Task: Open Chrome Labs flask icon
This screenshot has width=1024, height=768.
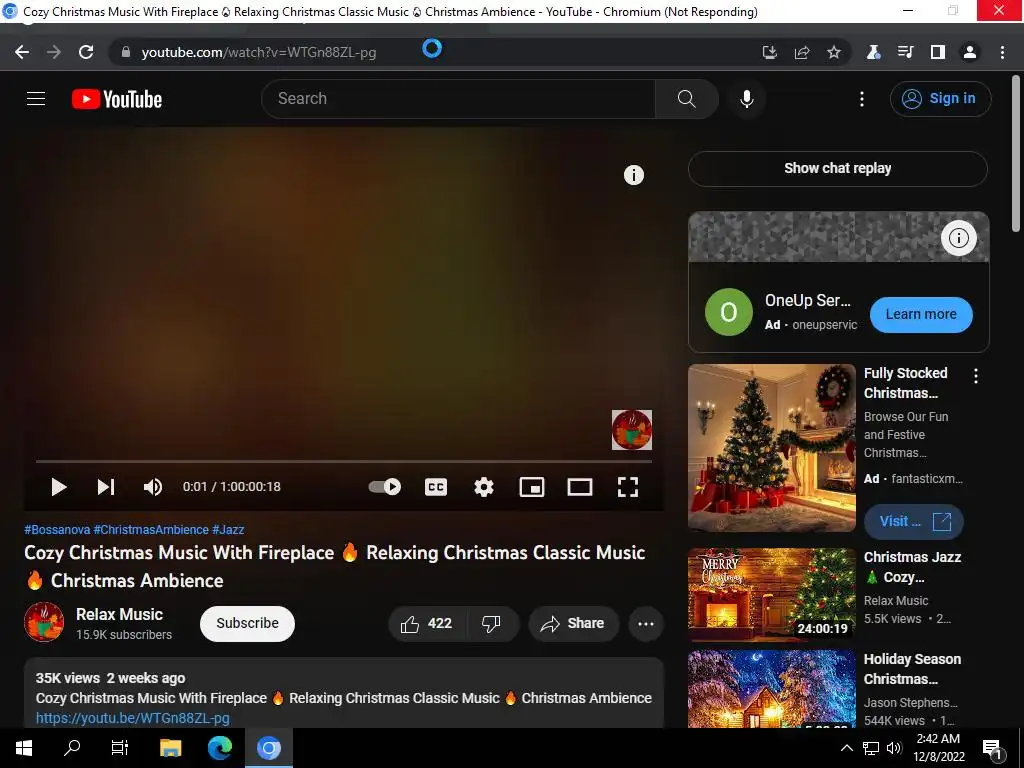Action: 873,52
